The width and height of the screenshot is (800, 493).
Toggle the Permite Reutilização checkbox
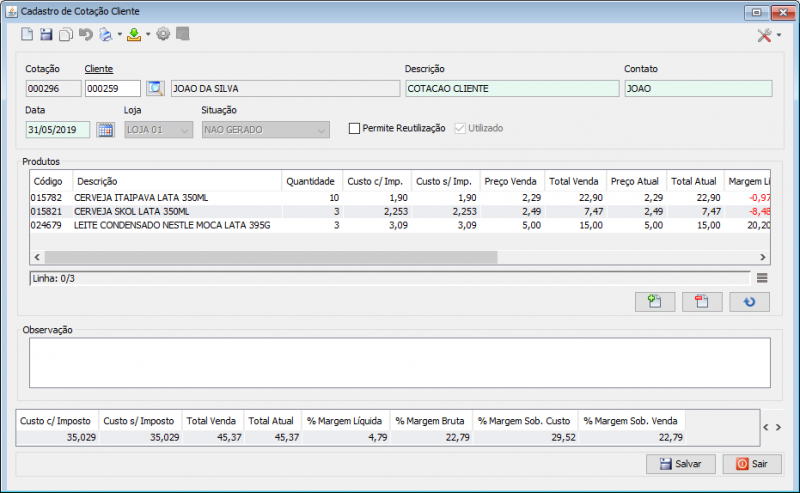tap(354, 129)
